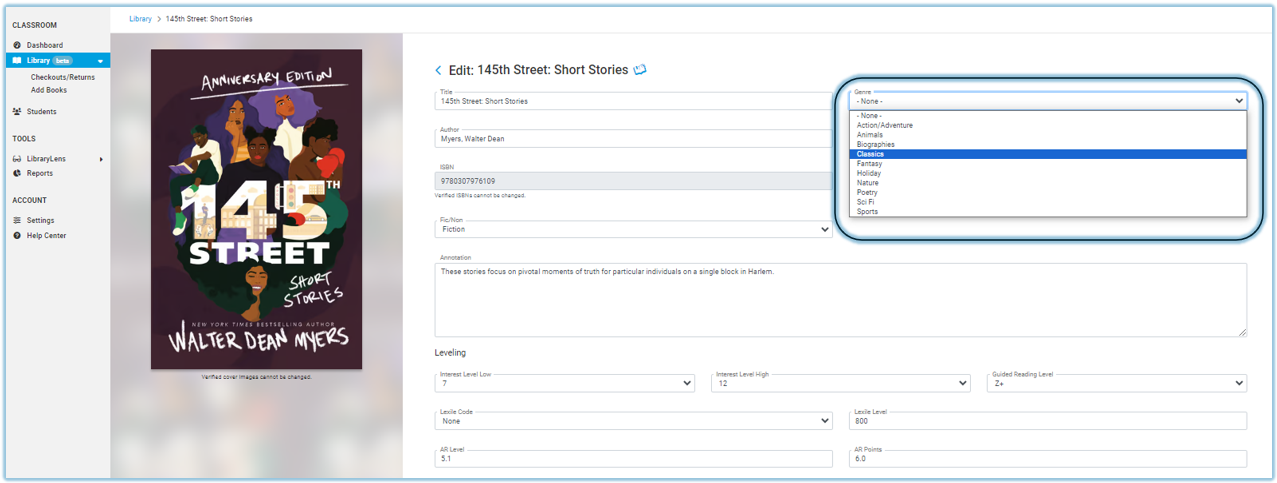
Task: Click the 145th Street book cover image
Action: 256,210
